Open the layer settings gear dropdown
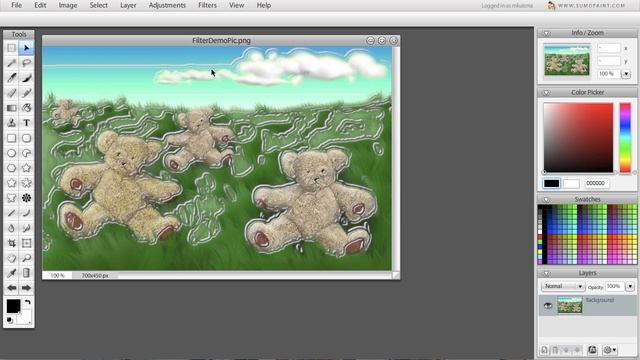Viewport: 640px width, 360px height. [x=610, y=350]
